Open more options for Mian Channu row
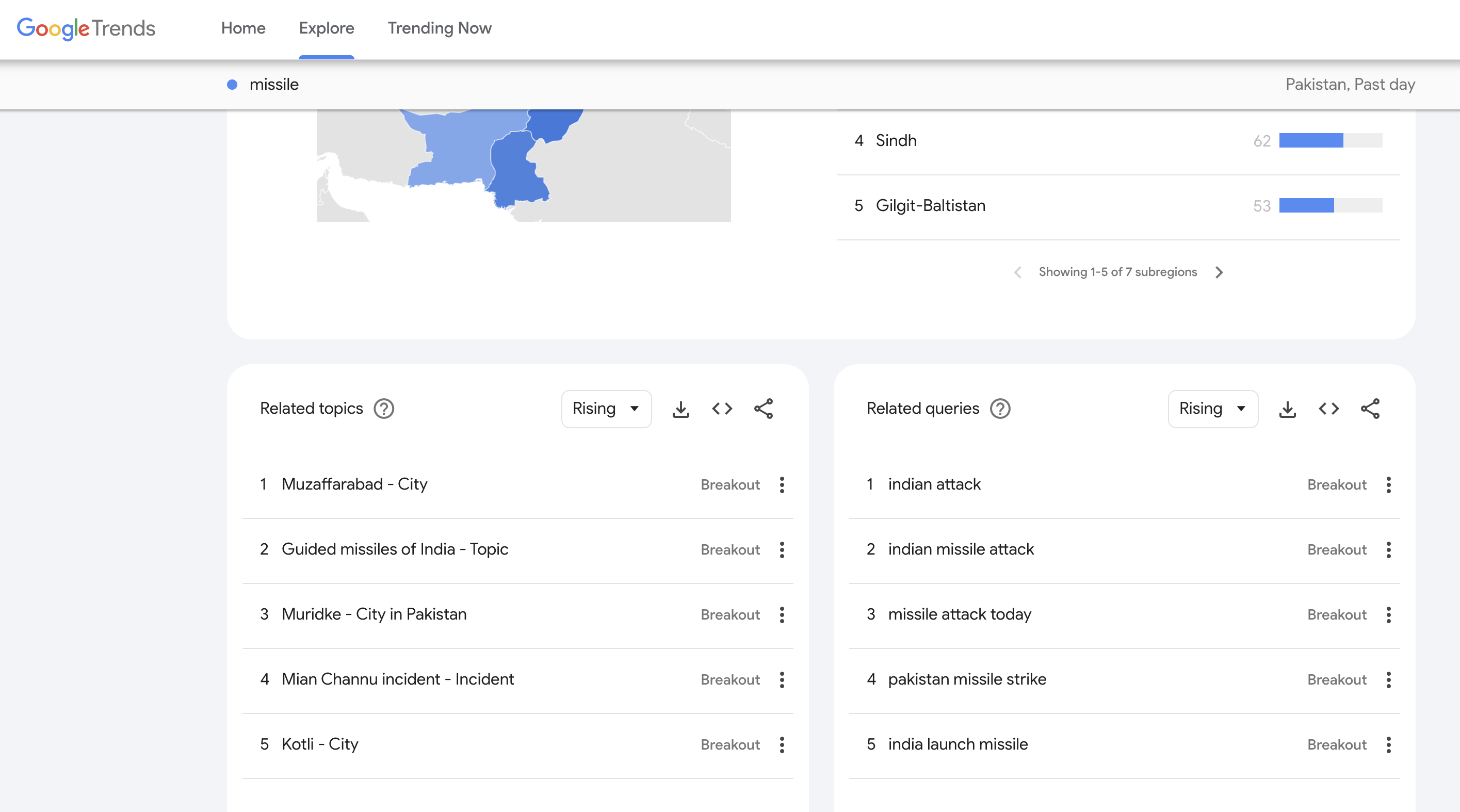This screenshot has height=812, width=1460. (782, 680)
